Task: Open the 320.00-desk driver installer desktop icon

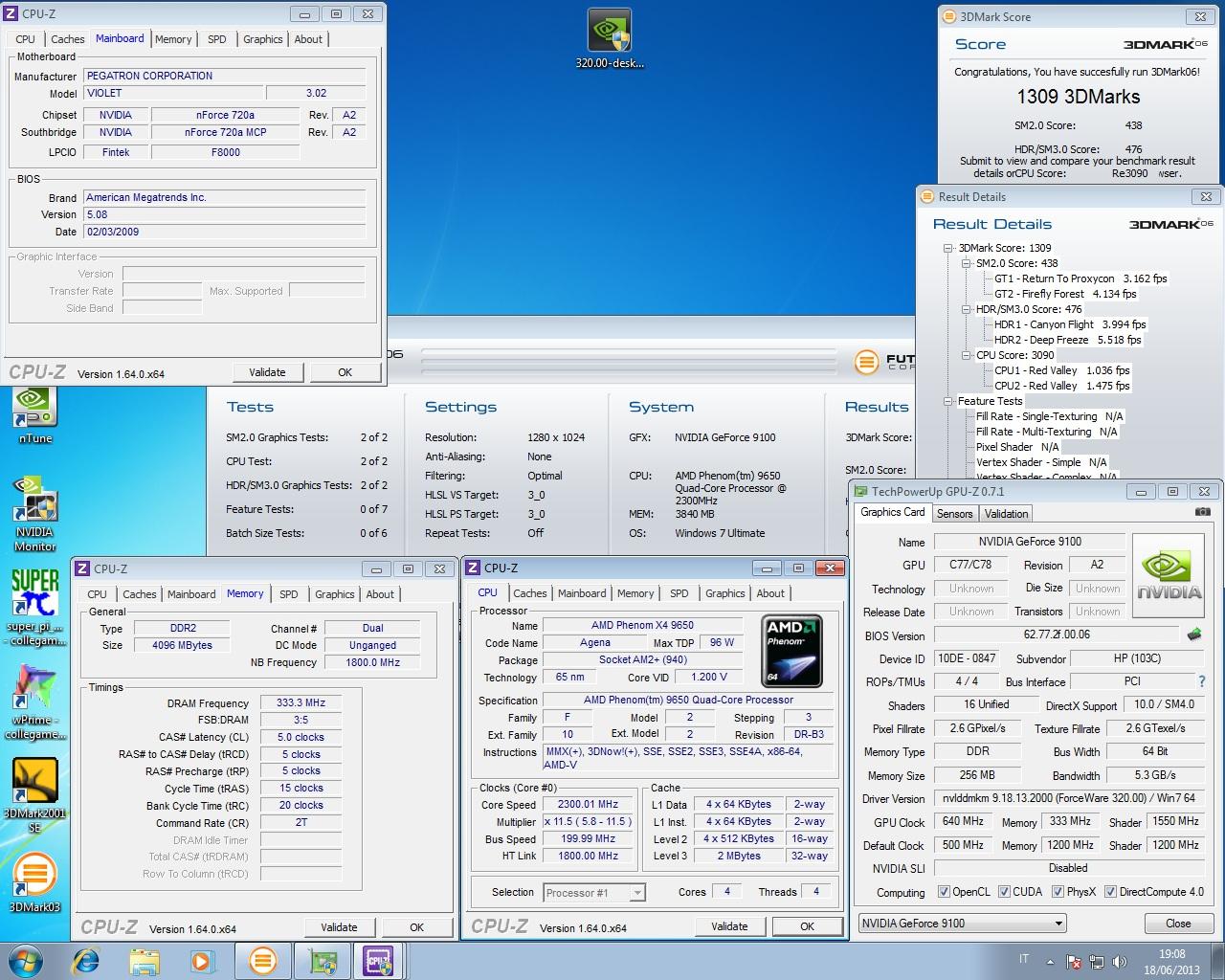Action: tap(610, 39)
